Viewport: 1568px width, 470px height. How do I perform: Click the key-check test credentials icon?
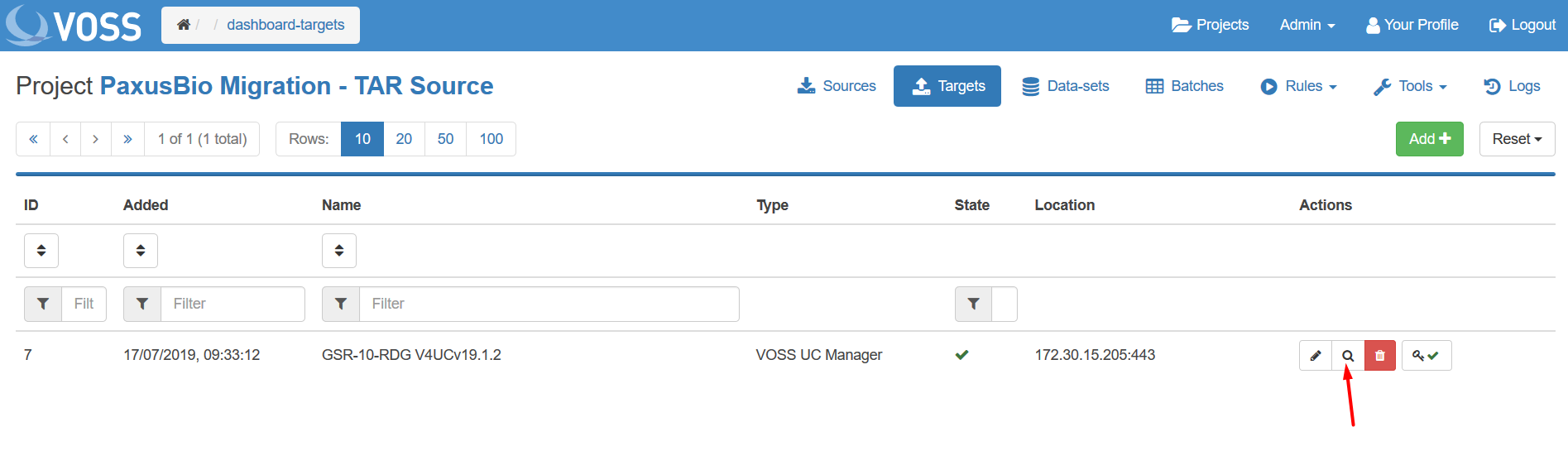point(1426,356)
